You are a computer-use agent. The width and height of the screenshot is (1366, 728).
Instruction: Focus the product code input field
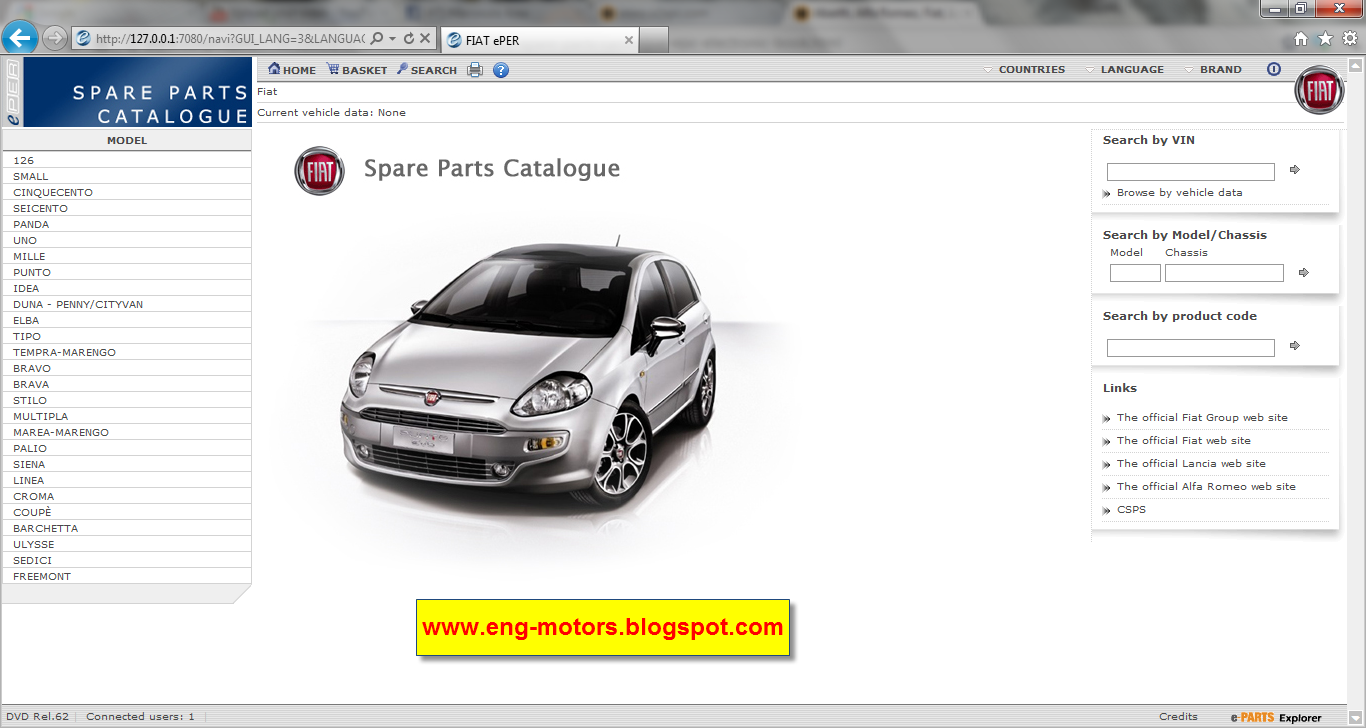[x=1191, y=348]
